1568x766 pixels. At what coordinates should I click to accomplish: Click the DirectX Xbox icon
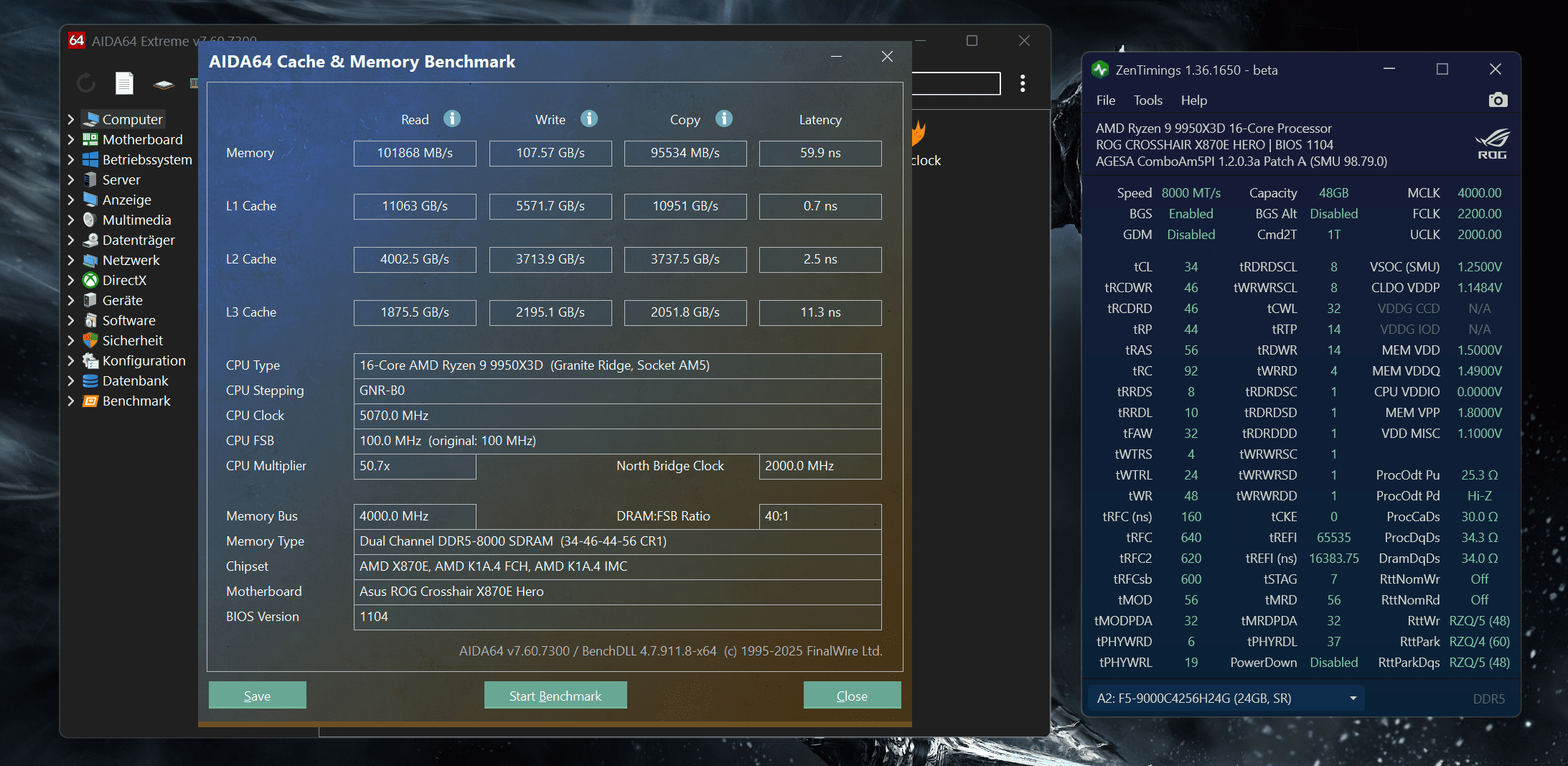pos(90,280)
